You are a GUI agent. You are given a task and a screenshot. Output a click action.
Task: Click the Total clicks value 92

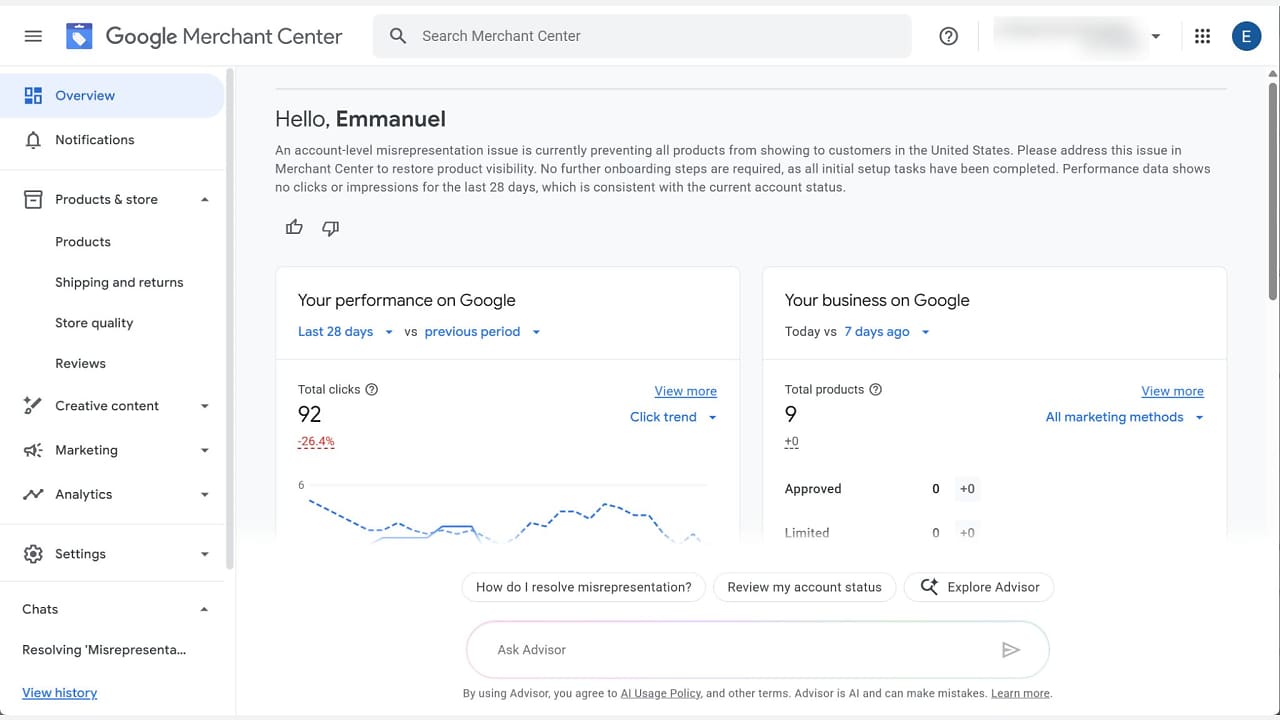tap(310, 415)
